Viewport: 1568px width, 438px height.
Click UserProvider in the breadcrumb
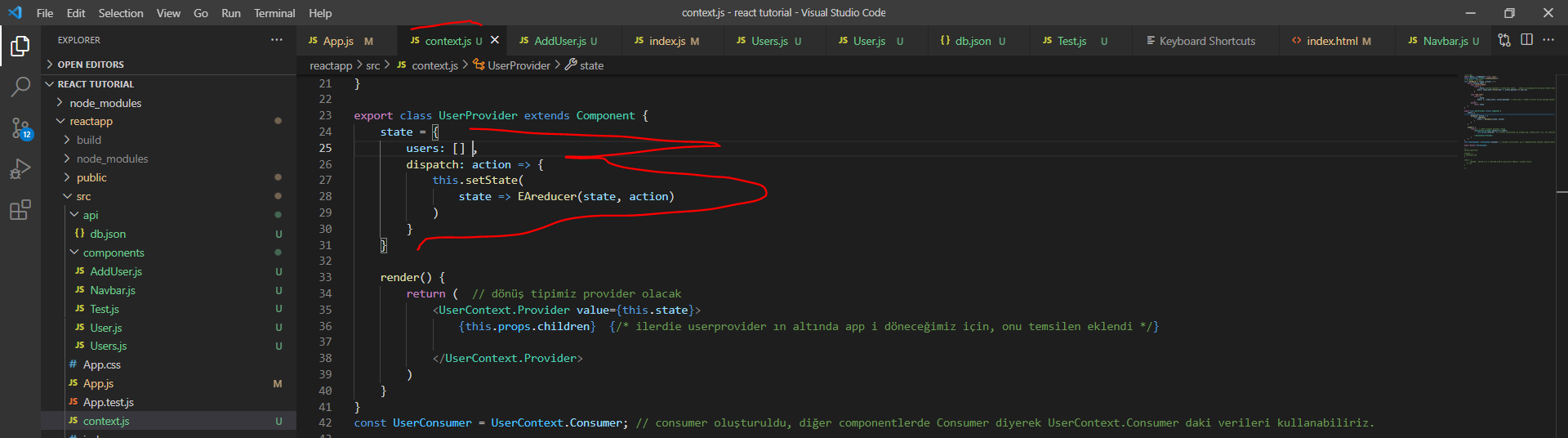coord(518,65)
